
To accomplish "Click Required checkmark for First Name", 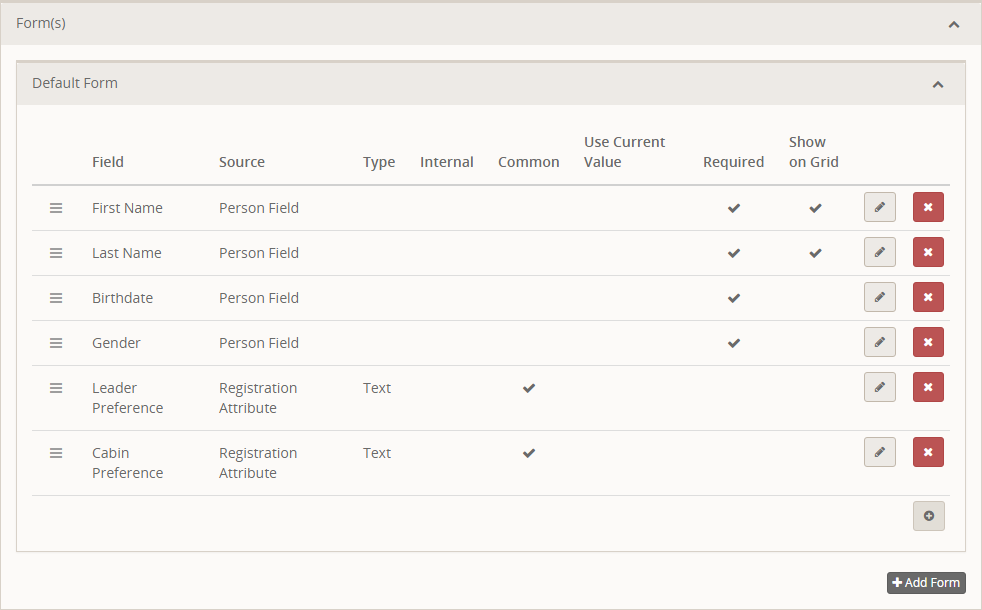I will (734, 208).
